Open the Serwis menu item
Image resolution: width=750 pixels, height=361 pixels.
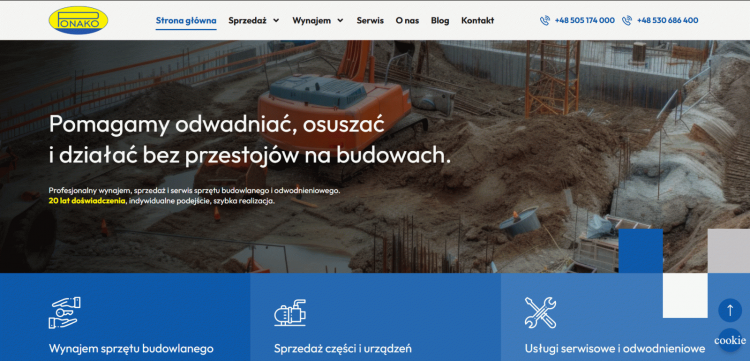370,21
